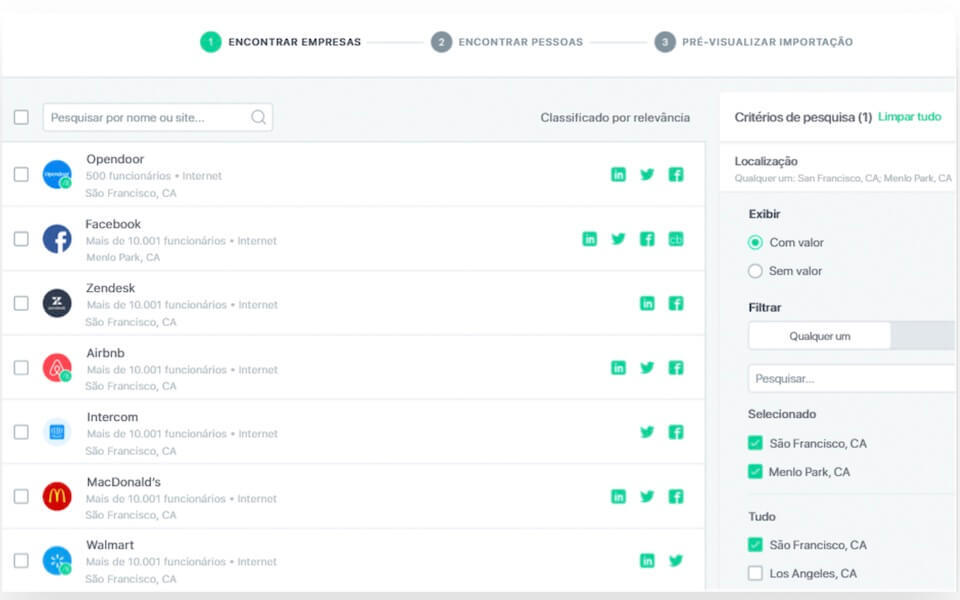The height and width of the screenshot is (600, 960).
Task: Open Airbnb's Twitter icon
Action: pyautogui.click(x=647, y=367)
